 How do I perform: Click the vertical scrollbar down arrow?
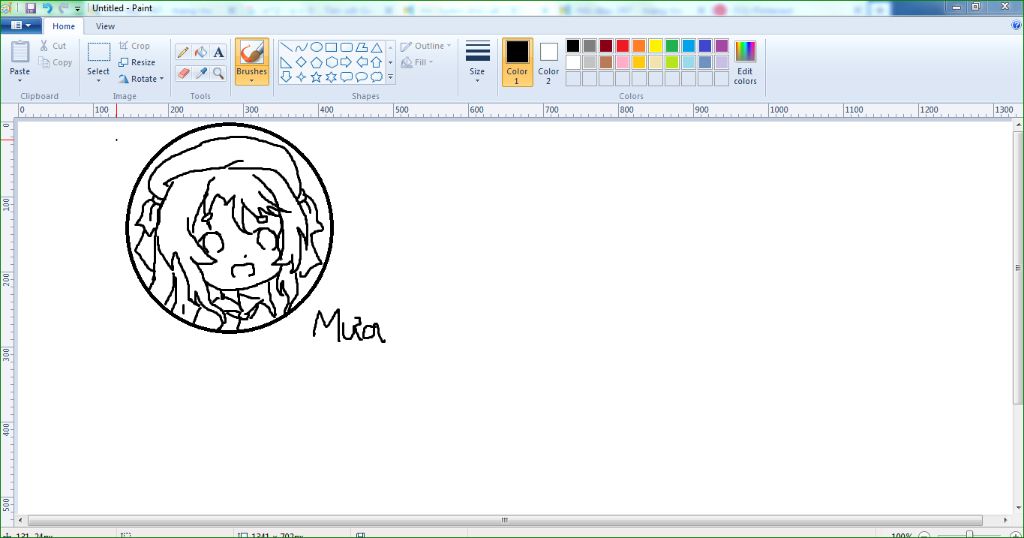click(1018, 507)
